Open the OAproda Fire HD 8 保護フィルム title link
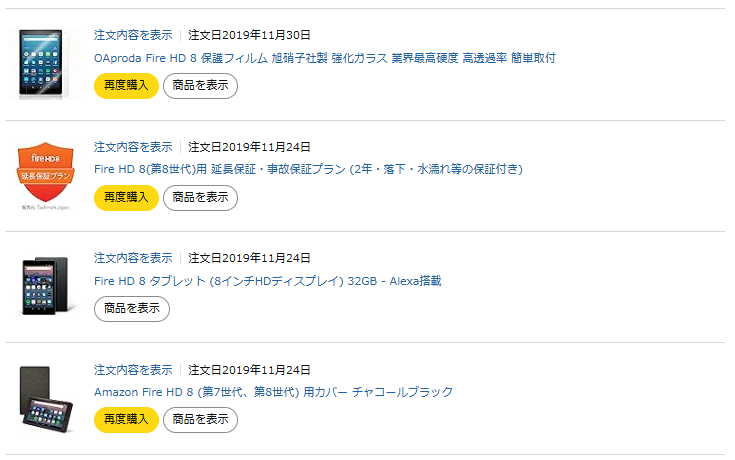This screenshot has height=460, width=735. [325, 58]
